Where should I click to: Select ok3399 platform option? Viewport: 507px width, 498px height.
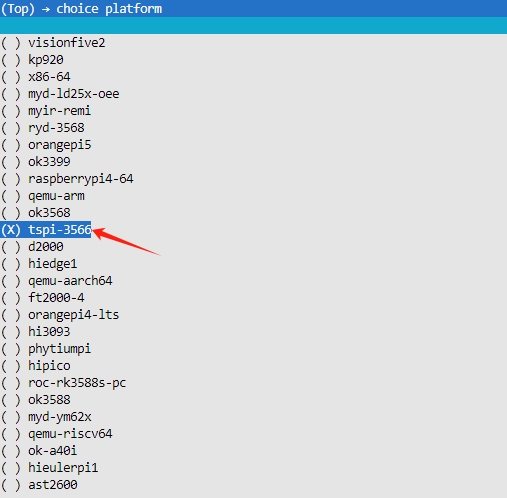point(36,162)
